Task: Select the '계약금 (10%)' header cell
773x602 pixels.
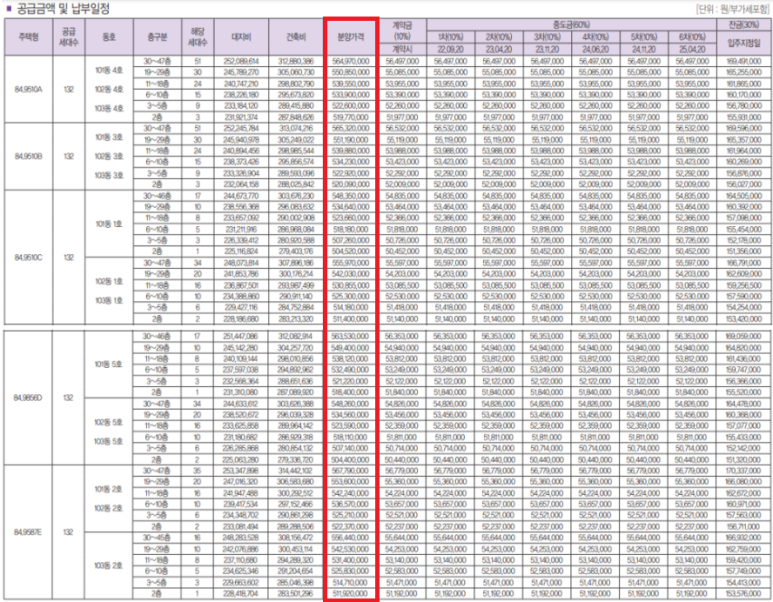Action: [x=402, y=31]
